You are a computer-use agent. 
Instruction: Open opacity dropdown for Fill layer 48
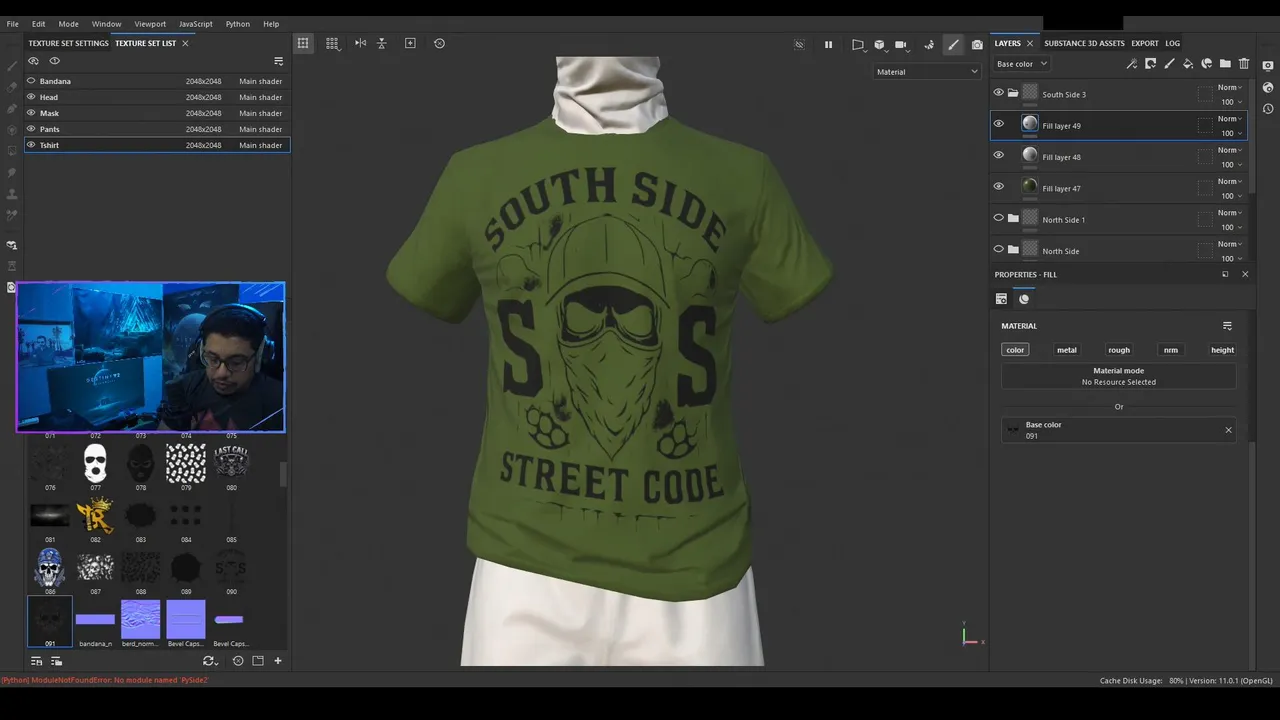(x=1232, y=165)
